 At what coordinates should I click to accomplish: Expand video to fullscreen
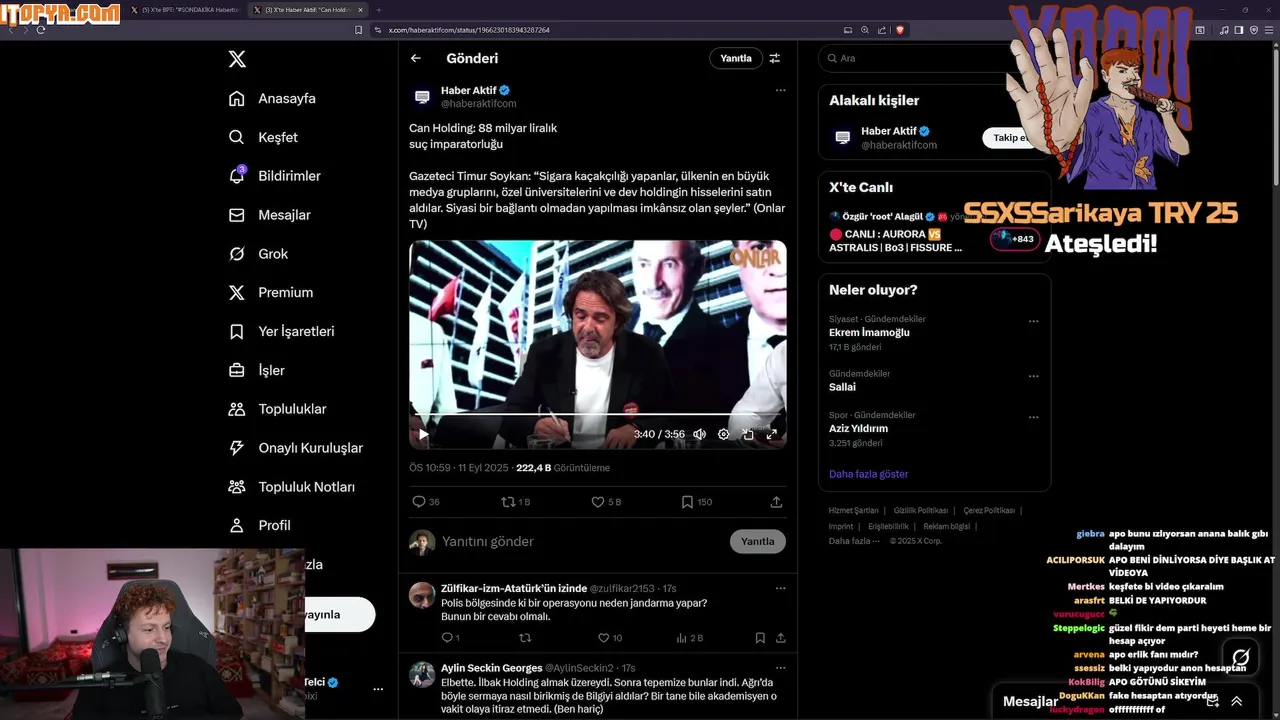[772, 434]
